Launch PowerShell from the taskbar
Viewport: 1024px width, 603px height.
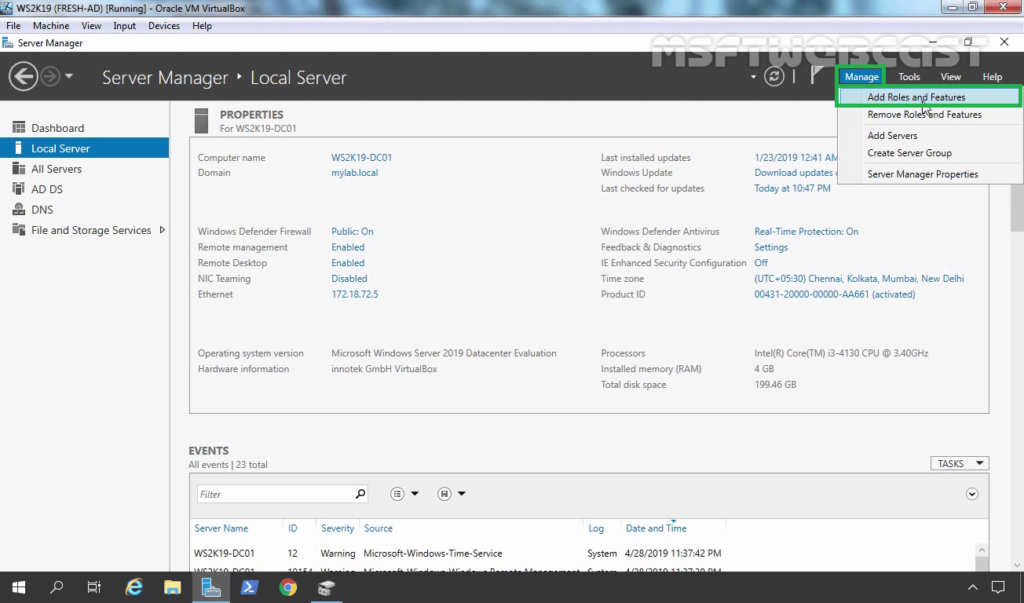tap(250, 587)
